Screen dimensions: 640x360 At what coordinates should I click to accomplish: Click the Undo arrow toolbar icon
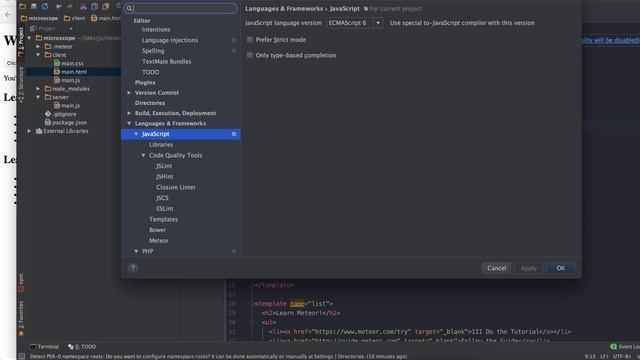coord(59,6)
